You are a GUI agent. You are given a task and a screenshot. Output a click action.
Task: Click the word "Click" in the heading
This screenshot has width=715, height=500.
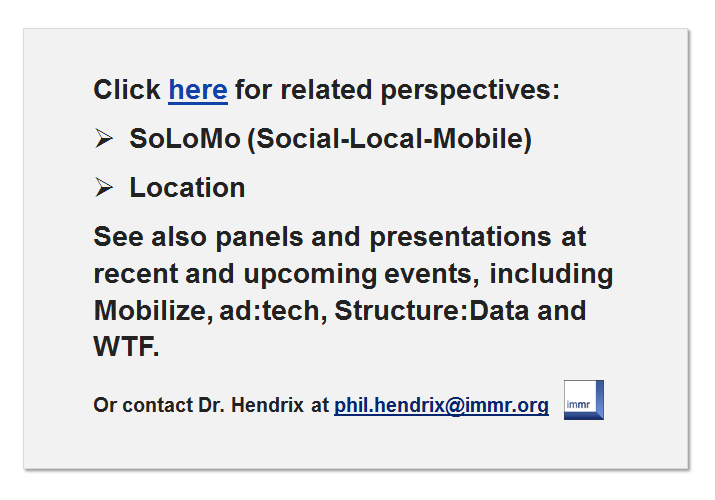click(x=127, y=90)
